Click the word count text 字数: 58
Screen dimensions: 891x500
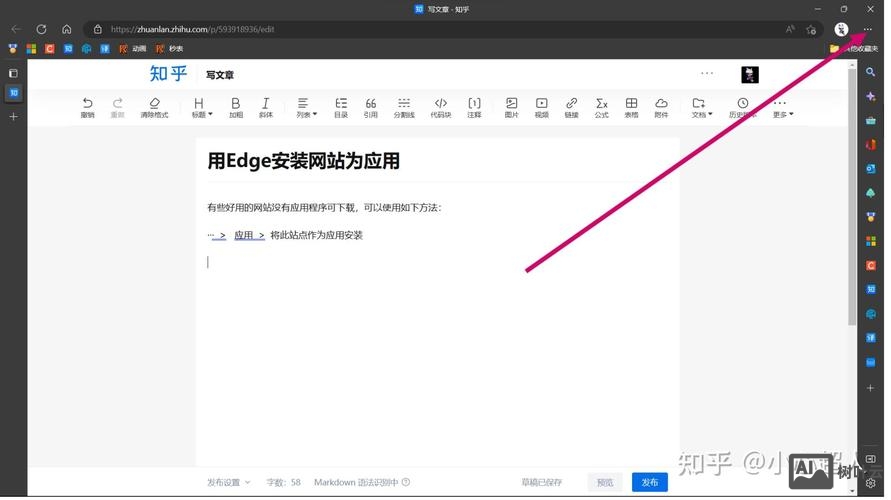(x=284, y=482)
